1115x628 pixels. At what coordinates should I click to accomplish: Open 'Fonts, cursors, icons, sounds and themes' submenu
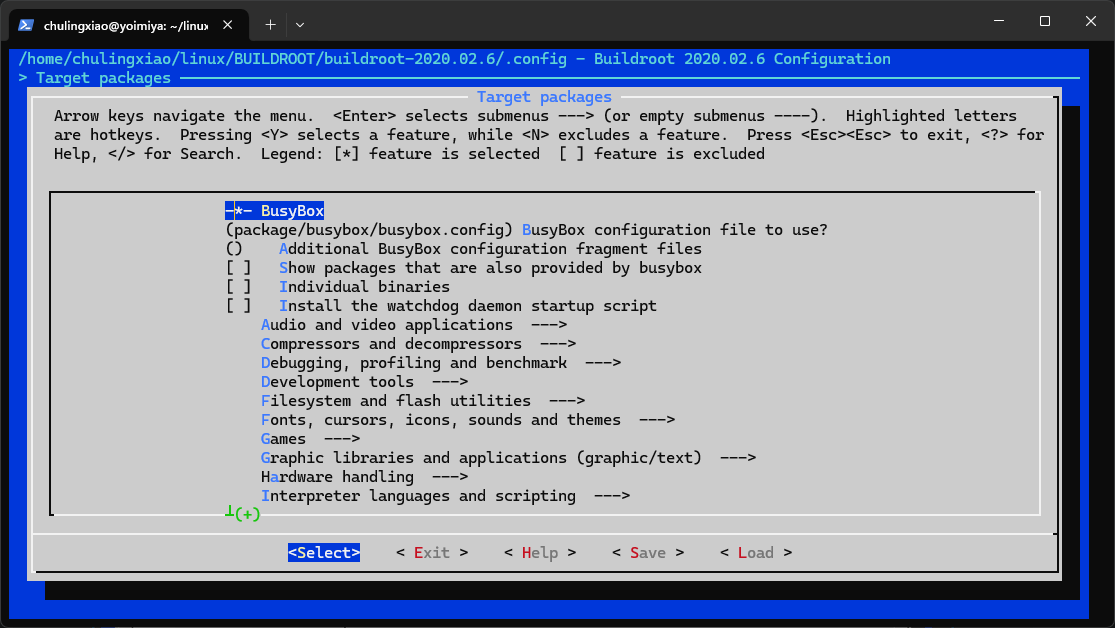[x=468, y=420]
